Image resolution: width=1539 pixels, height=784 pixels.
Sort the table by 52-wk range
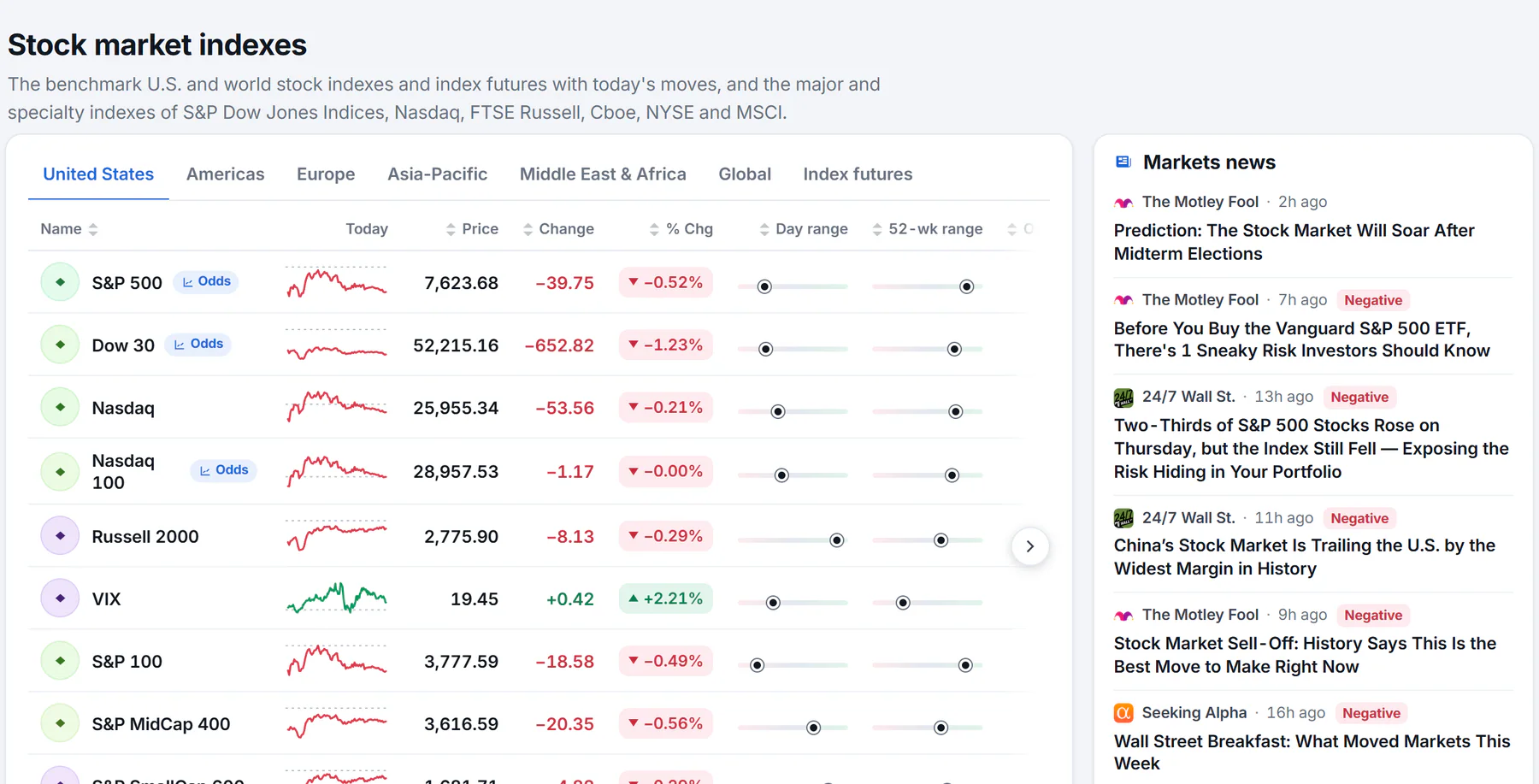[x=928, y=229]
